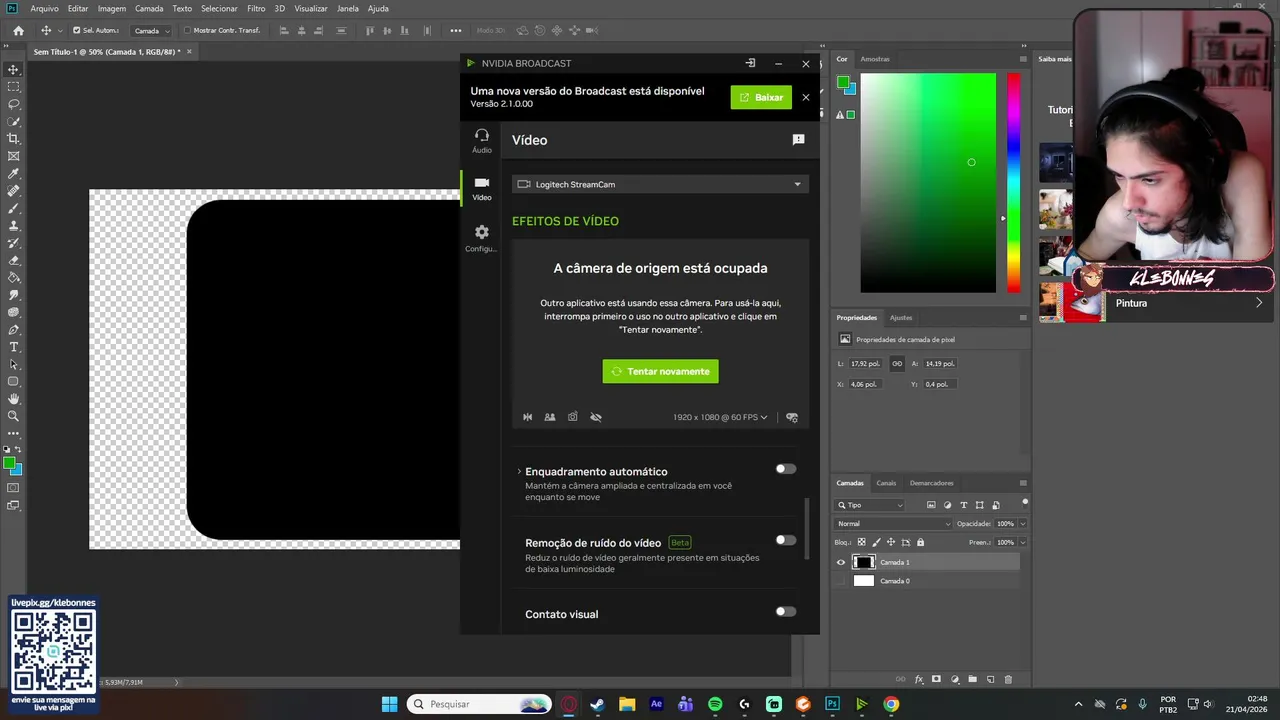Delete layer with the trash icon
The width and height of the screenshot is (1280, 720).
[x=1008, y=679]
